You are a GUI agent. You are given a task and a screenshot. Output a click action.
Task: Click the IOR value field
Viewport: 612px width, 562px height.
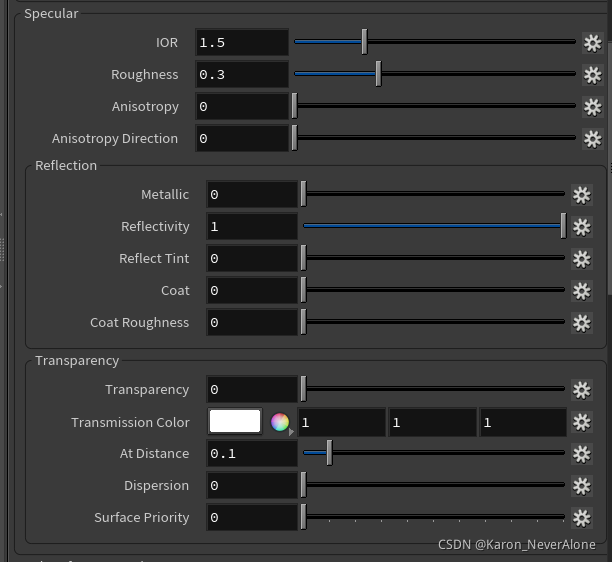pos(242,43)
